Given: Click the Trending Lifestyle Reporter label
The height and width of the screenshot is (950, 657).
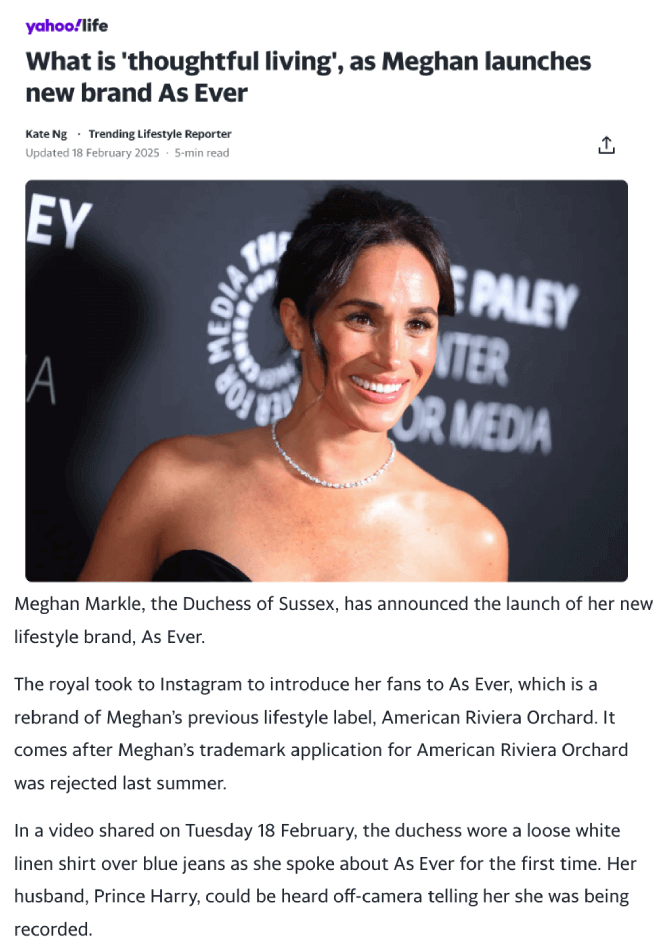Looking at the screenshot, I should 160,134.
